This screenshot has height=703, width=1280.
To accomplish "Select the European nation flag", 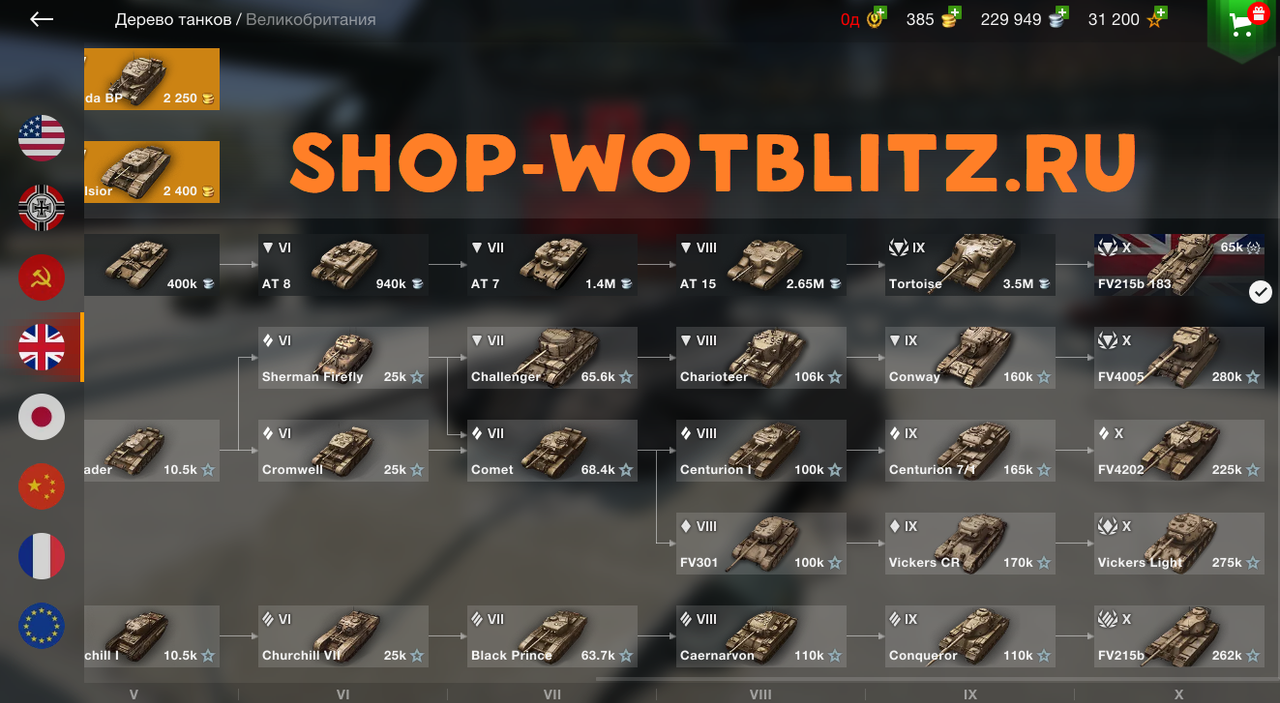I will tap(41, 626).
